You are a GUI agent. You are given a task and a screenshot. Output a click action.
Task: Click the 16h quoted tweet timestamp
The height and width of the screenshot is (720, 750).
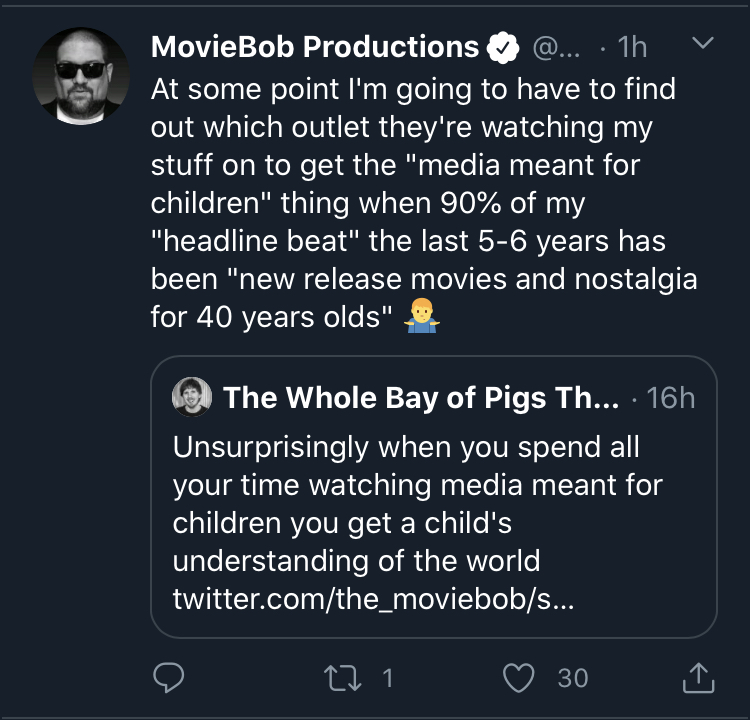point(671,398)
